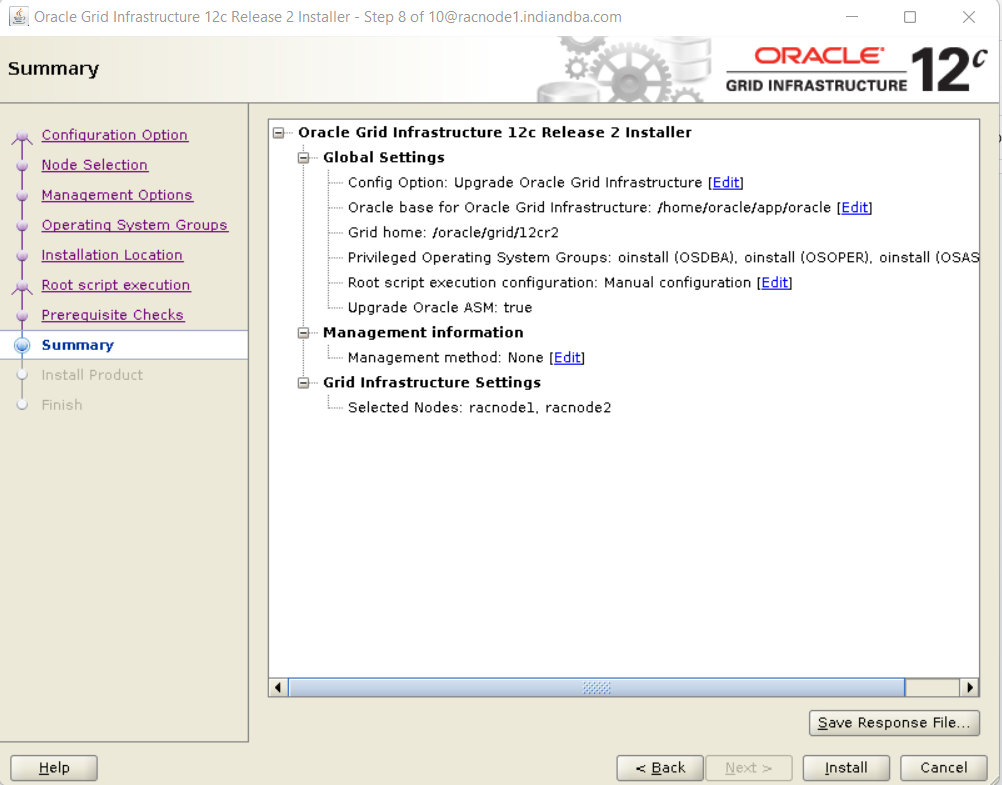Click the Help button
The image size is (1002, 785).
pos(54,768)
